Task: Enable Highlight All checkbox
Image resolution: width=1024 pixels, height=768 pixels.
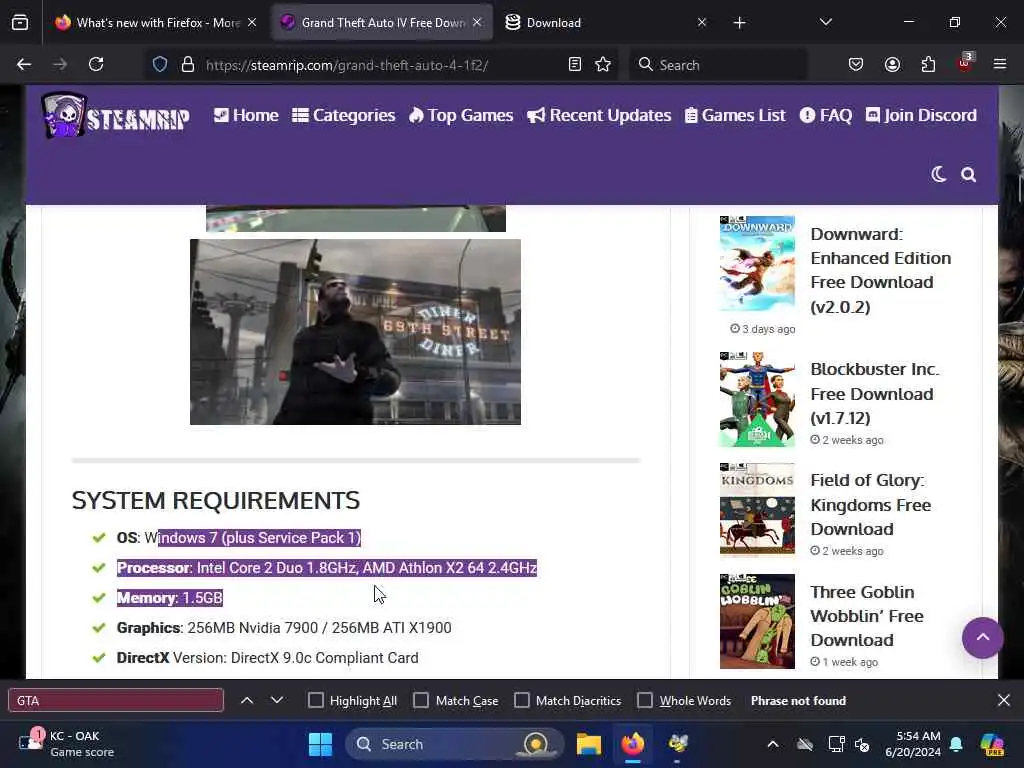Action: [x=316, y=700]
